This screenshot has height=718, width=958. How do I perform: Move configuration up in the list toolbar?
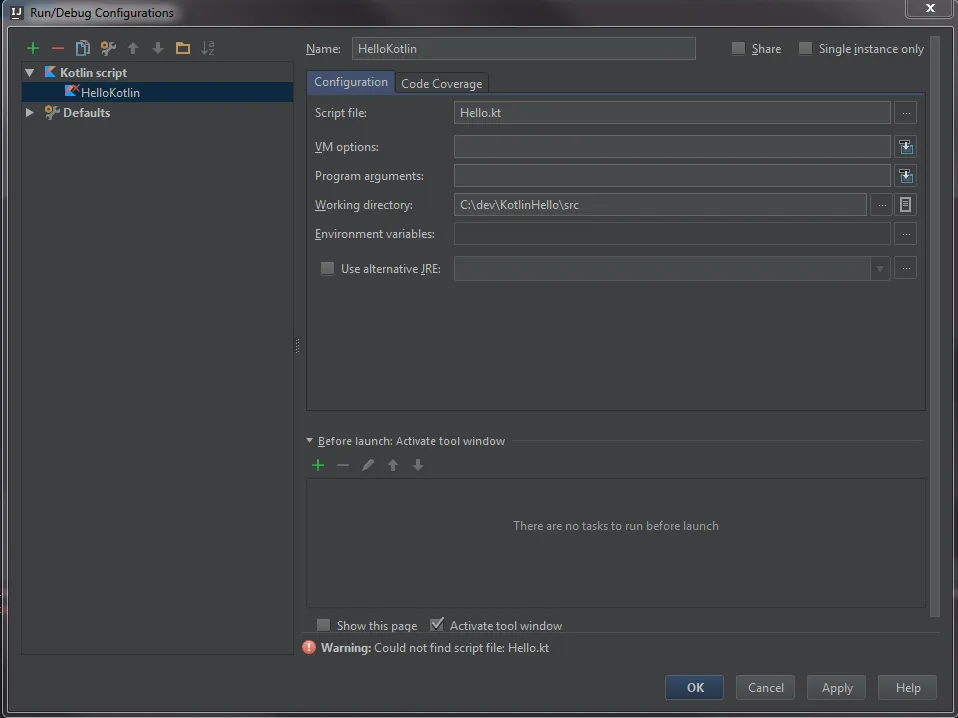[133, 48]
